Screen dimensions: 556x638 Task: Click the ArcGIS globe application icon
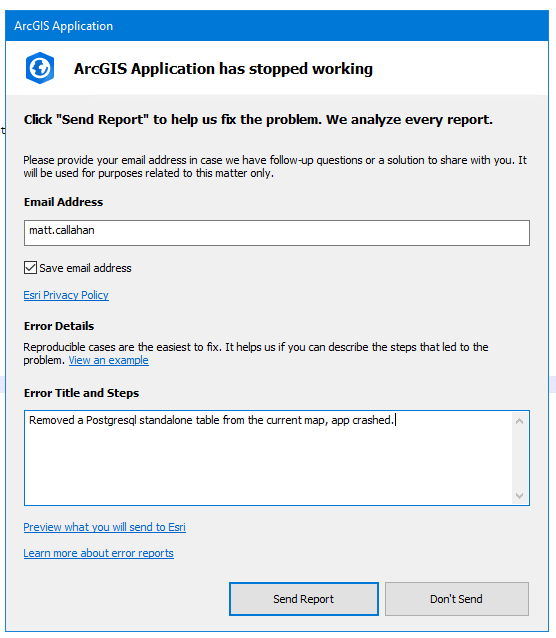pos(40,68)
